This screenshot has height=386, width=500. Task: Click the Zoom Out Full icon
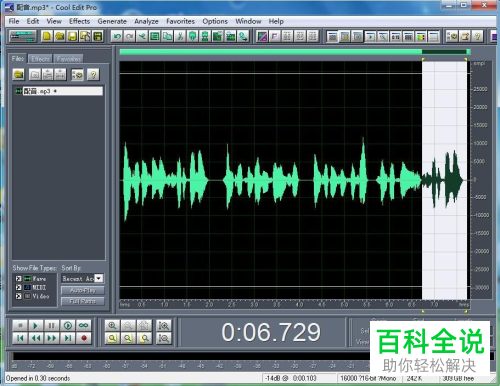click(x=144, y=325)
